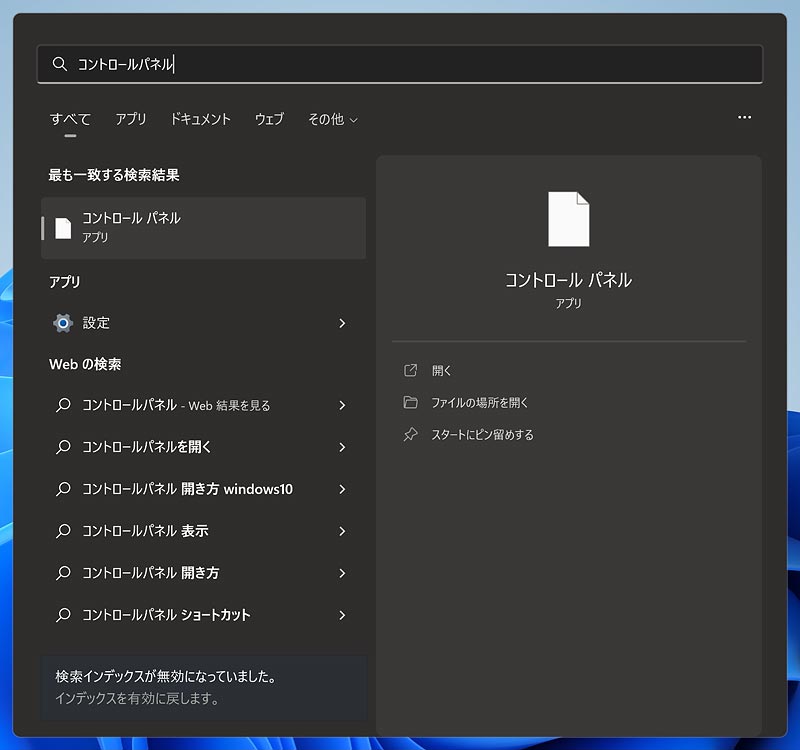
Task: Click the 開く action in preview pane
Action: (x=441, y=370)
